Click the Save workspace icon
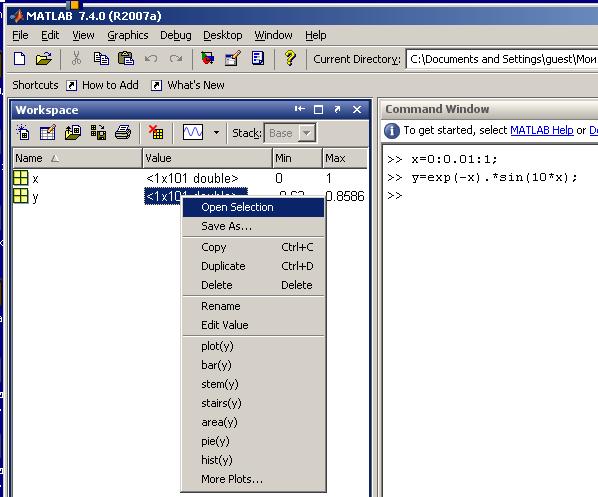 98,132
